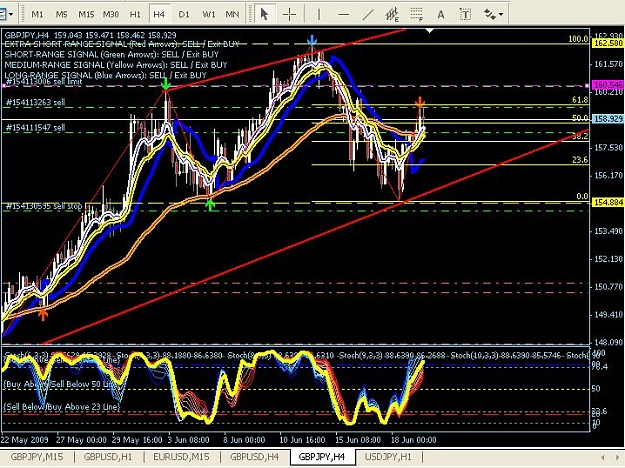
Task: Select the trendline drawing tool
Action: click(368, 15)
